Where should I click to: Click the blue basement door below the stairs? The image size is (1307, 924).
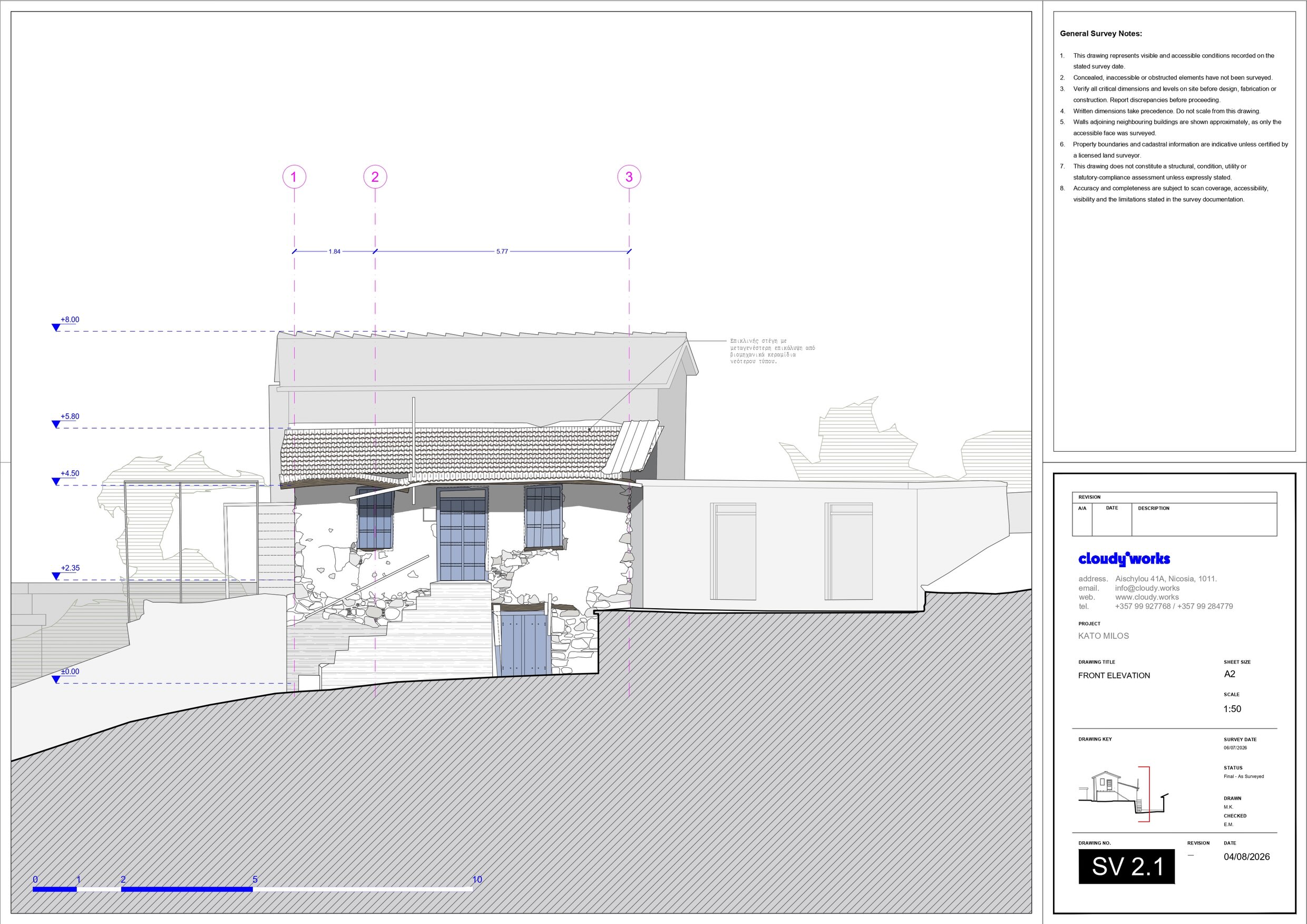[x=523, y=645]
